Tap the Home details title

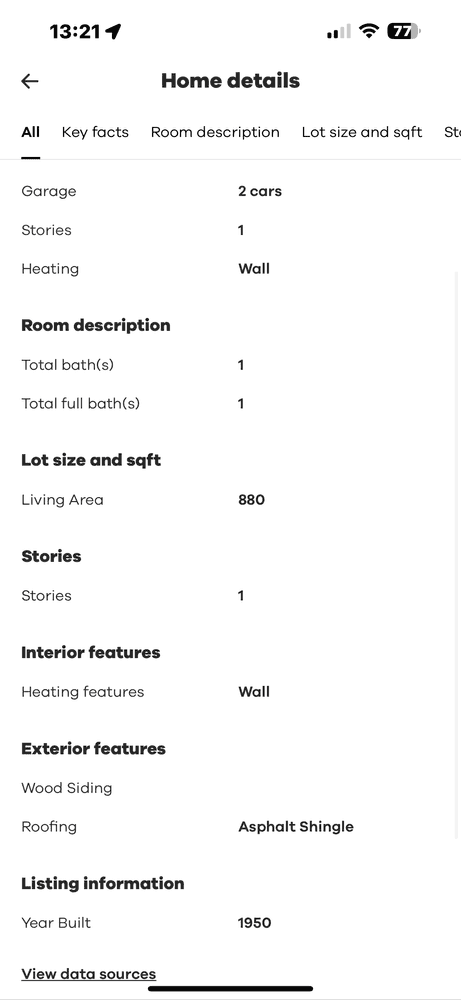[230, 81]
